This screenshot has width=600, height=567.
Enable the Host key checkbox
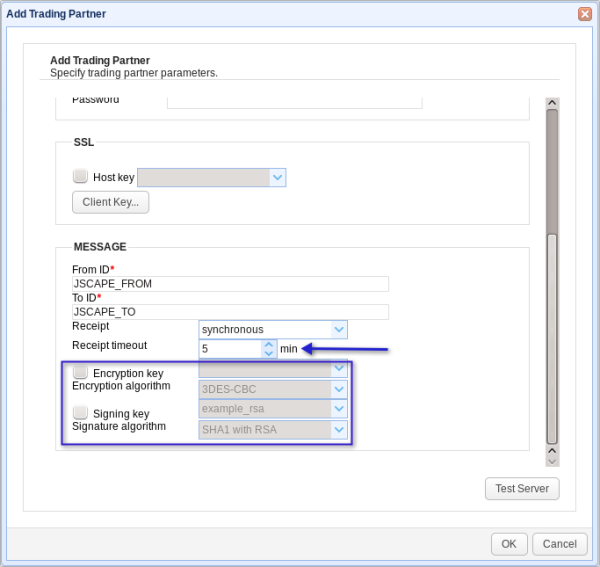[81, 176]
